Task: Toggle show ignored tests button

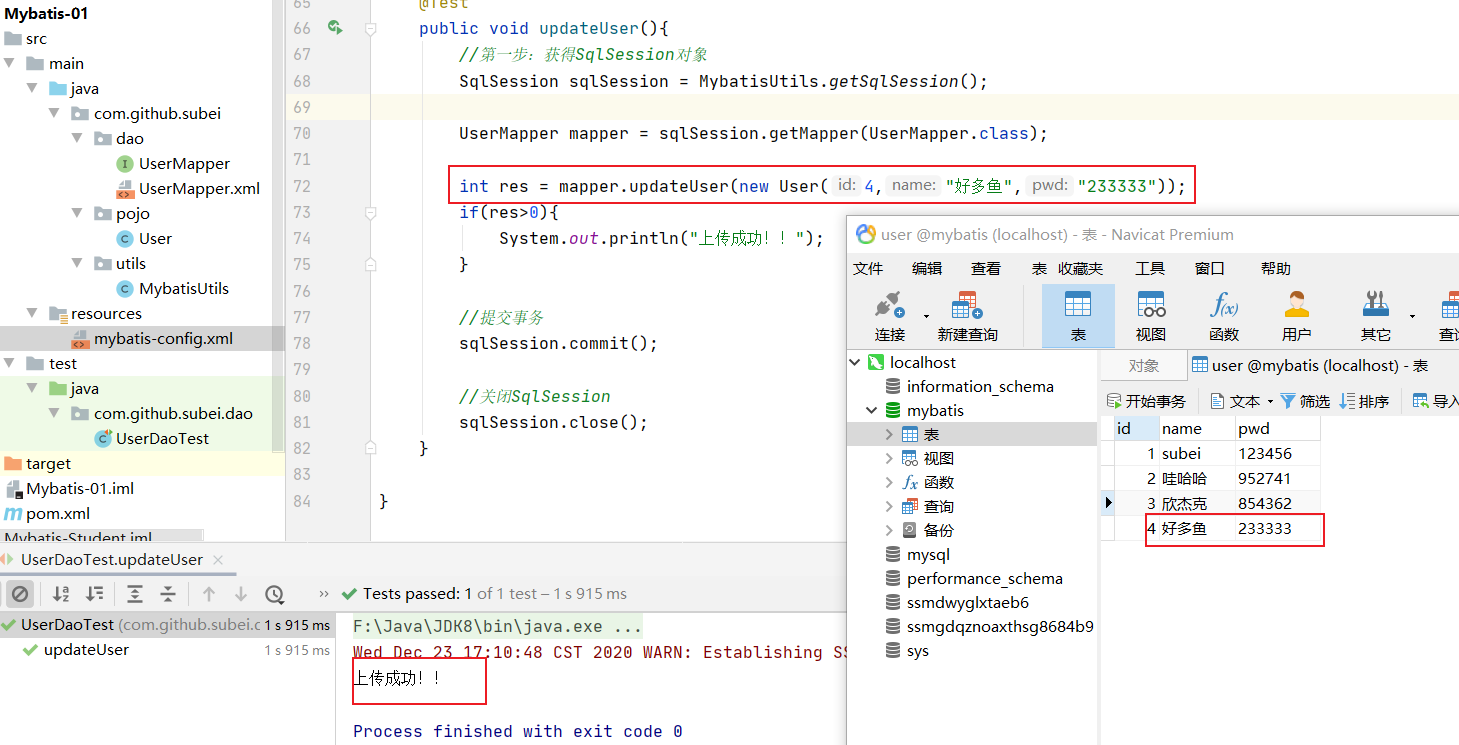Action: (20, 594)
